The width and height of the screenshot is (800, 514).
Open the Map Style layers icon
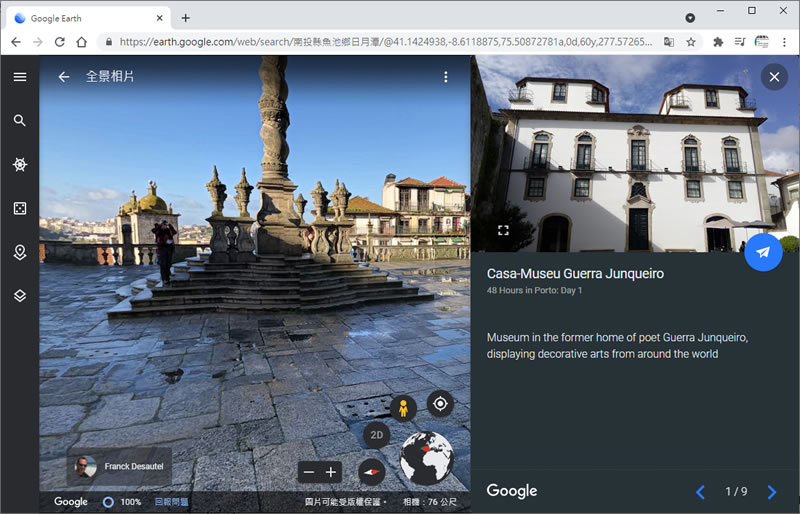pos(20,296)
